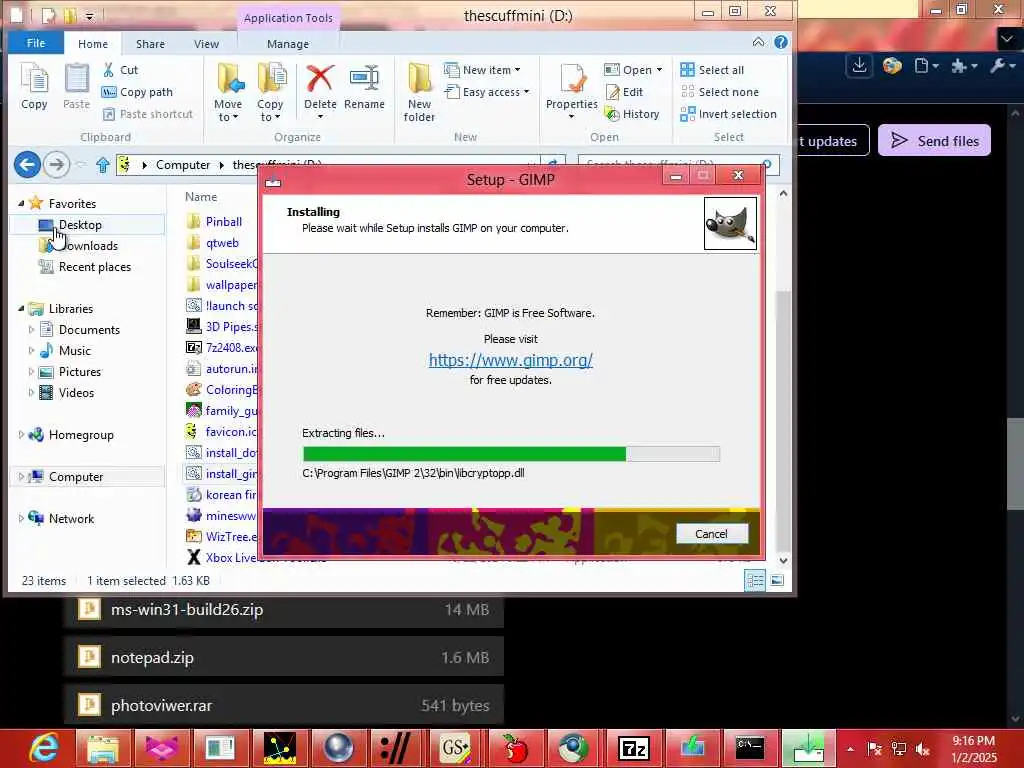Switch to the Manage ribbon tab
Image resolution: width=1024 pixels, height=768 pixels.
[288, 44]
